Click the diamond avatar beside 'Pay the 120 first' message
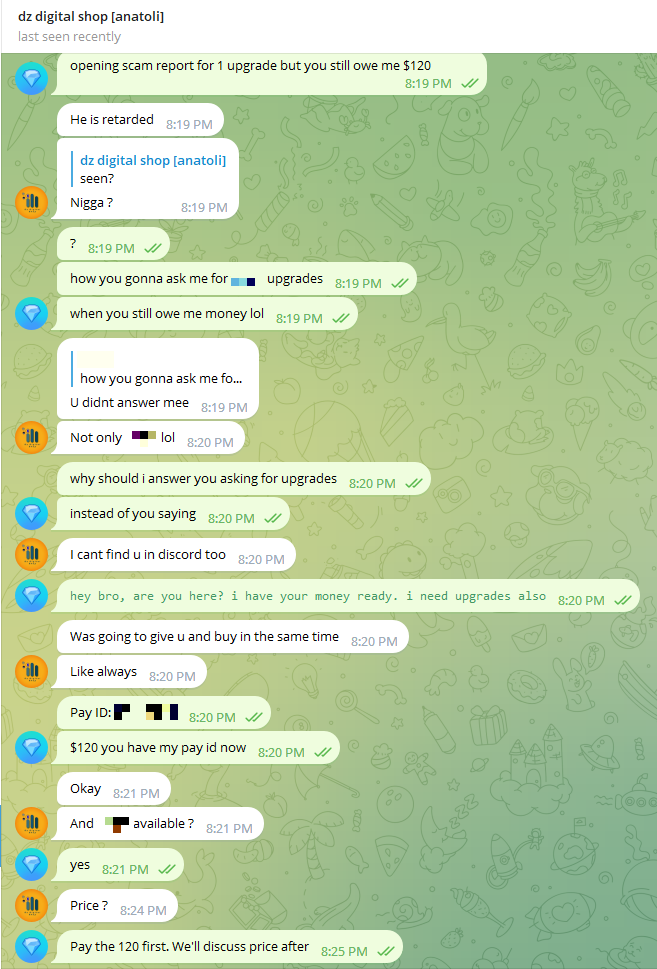Screen dimensions: 657x969 (x=32, y=947)
